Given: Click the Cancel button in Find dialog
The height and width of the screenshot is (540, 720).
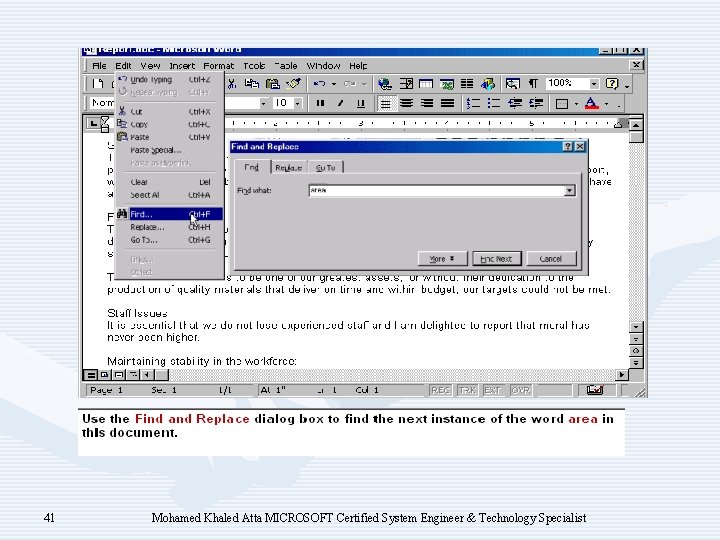Looking at the screenshot, I should (x=551, y=259).
